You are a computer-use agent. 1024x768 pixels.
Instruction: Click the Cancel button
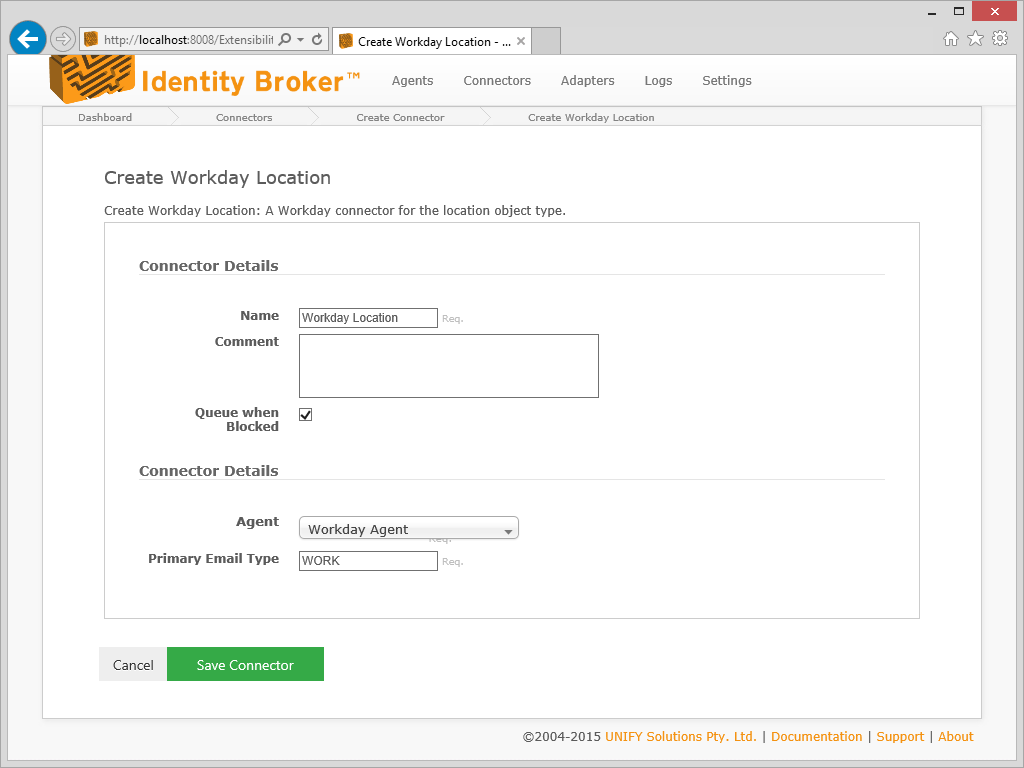(133, 664)
